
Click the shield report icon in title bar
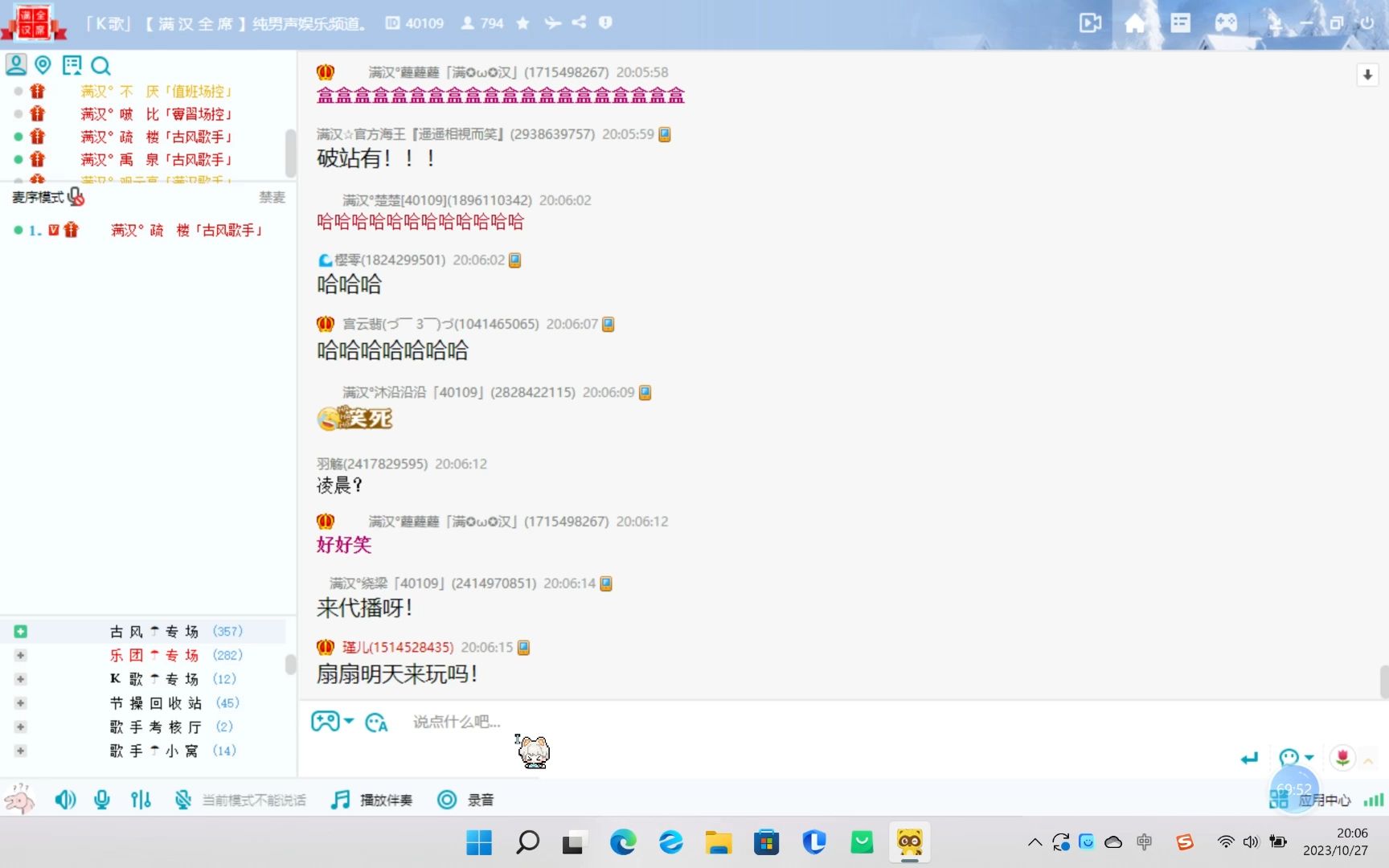[x=605, y=23]
